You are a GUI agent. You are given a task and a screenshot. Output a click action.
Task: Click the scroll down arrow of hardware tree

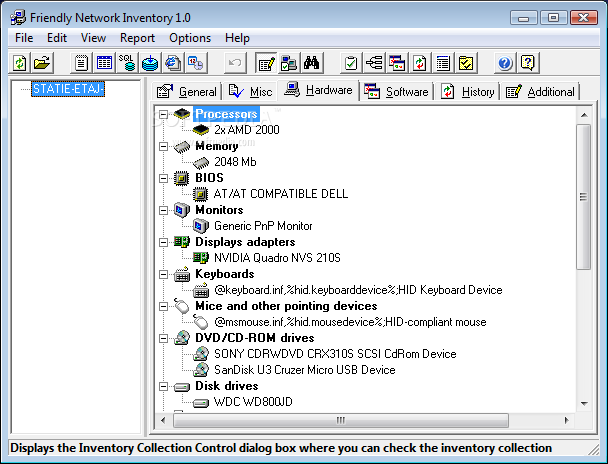pos(584,404)
